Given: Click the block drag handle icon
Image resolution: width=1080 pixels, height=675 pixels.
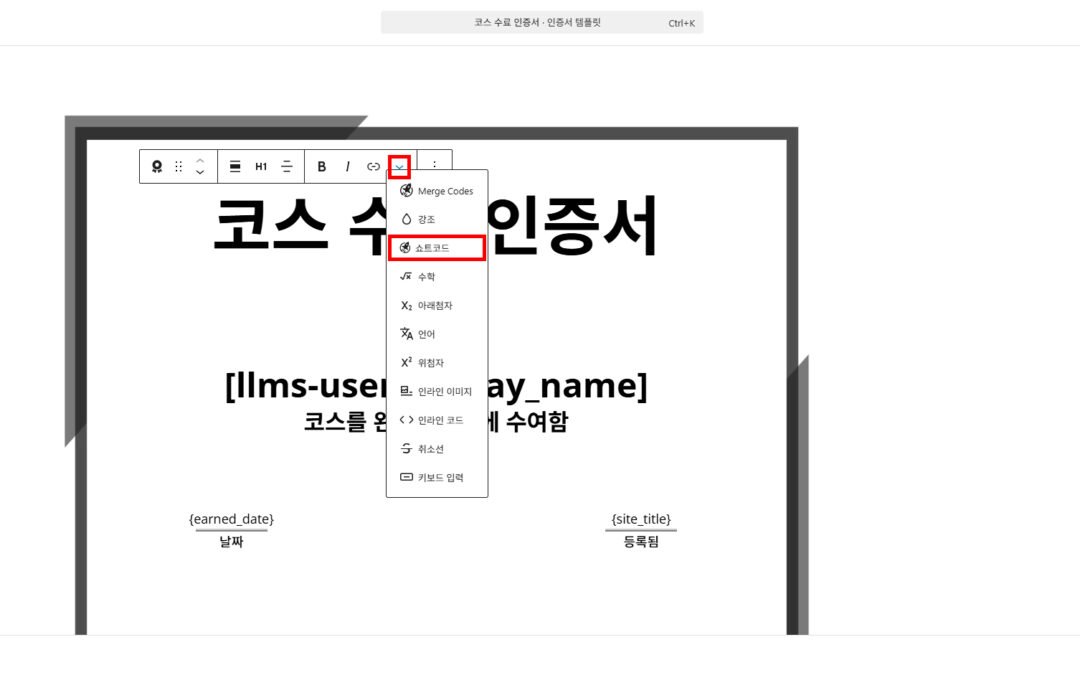Looking at the screenshot, I should click(178, 167).
